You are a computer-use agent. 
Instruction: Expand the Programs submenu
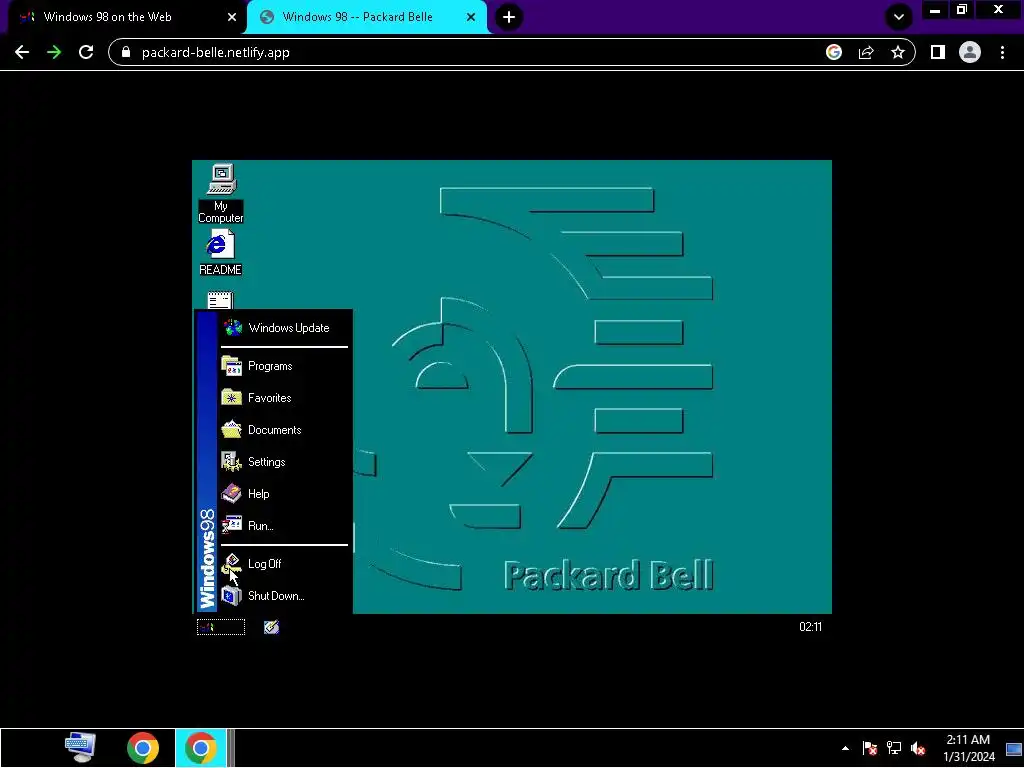[285, 366]
